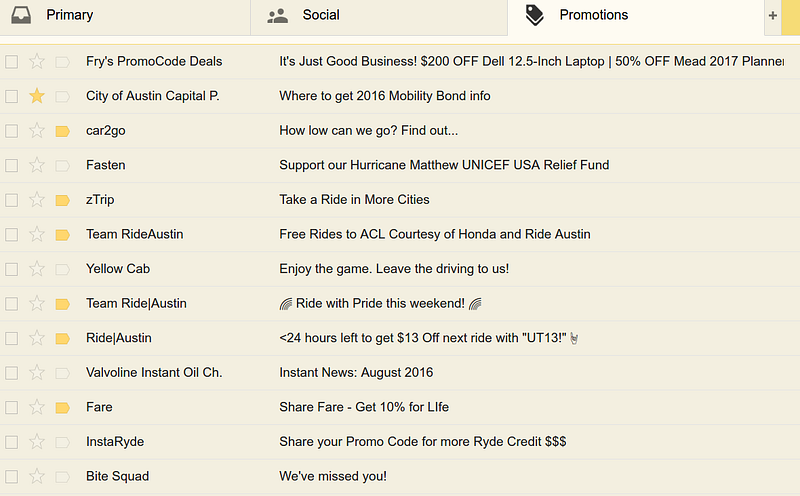Select the City of Austin Capital checkbox
This screenshot has height=496, width=800.
coord(11,96)
